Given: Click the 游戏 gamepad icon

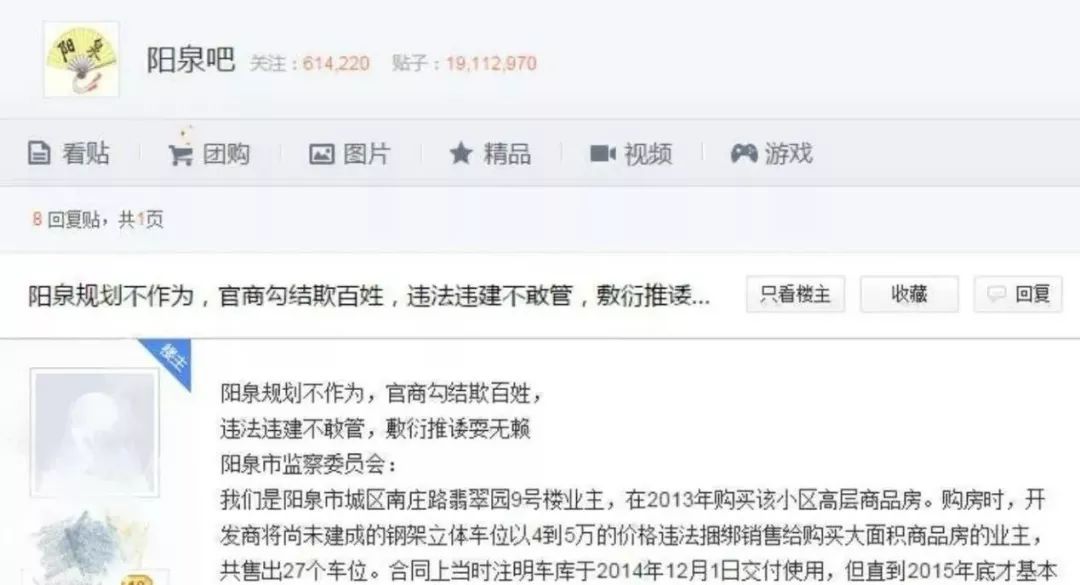Looking at the screenshot, I should click(x=744, y=153).
